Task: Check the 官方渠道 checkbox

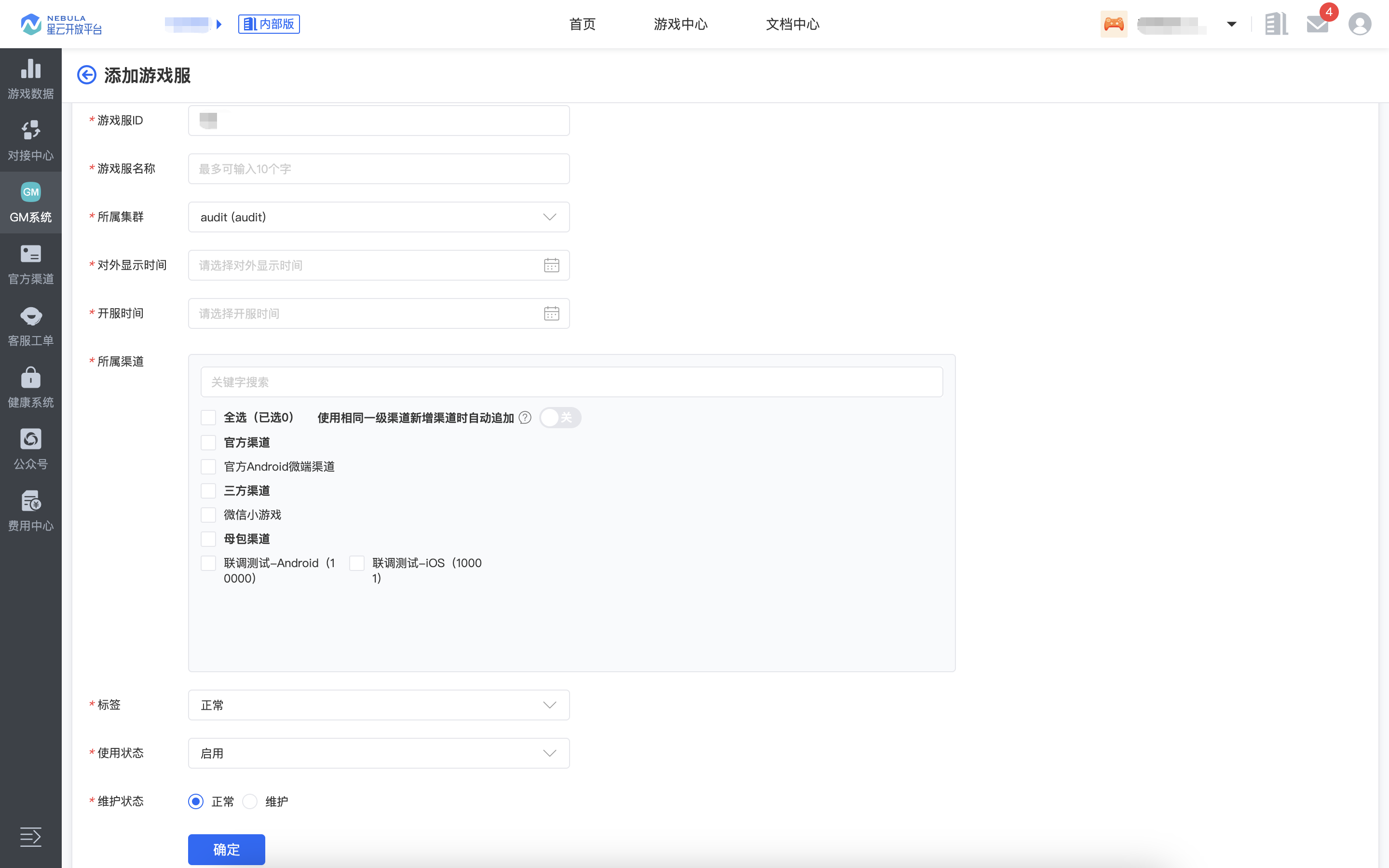Action: click(x=208, y=443)
